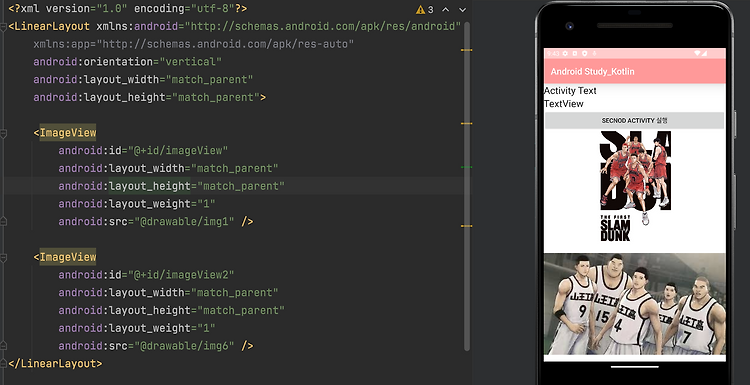This screenshot has height=385, width=750.
Task: Tap the 'TextView' label in emulator
Action: [563, 104]
